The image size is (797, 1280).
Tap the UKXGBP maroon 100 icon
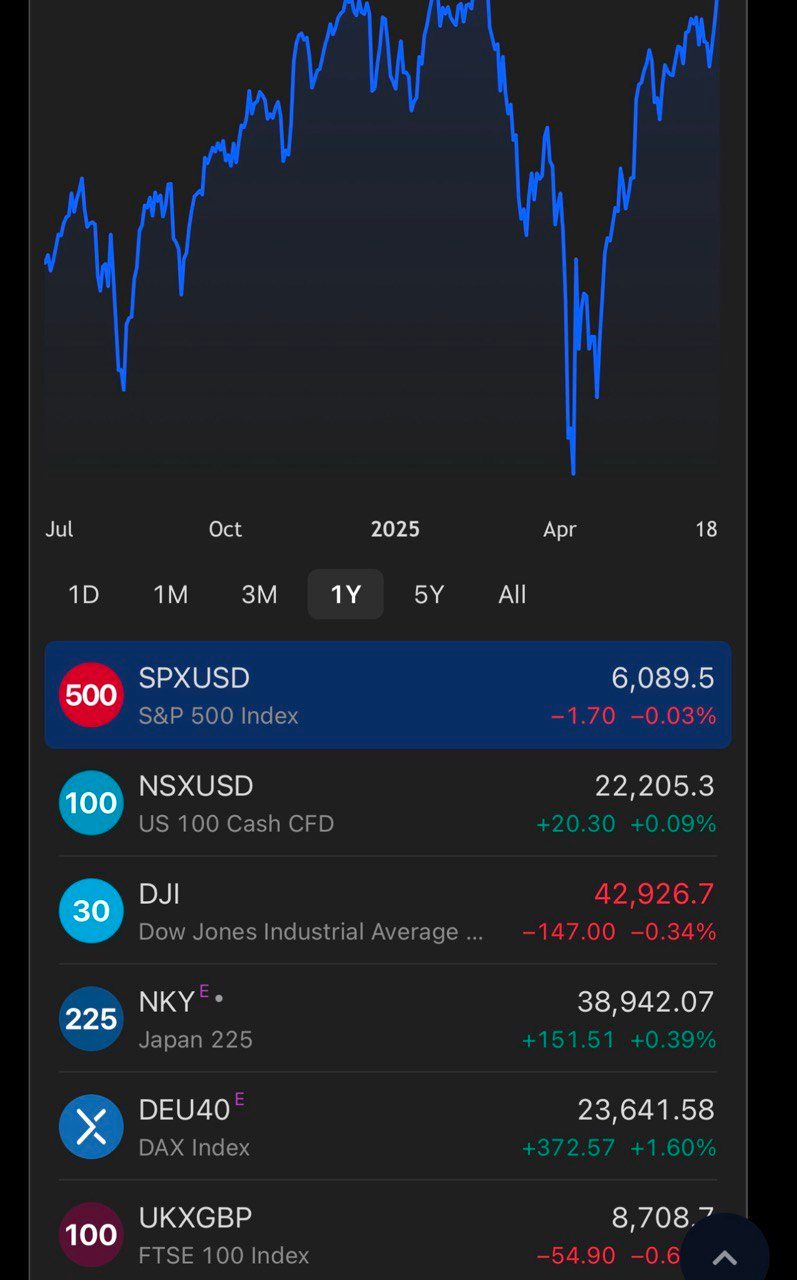[x=91, y=1235]
